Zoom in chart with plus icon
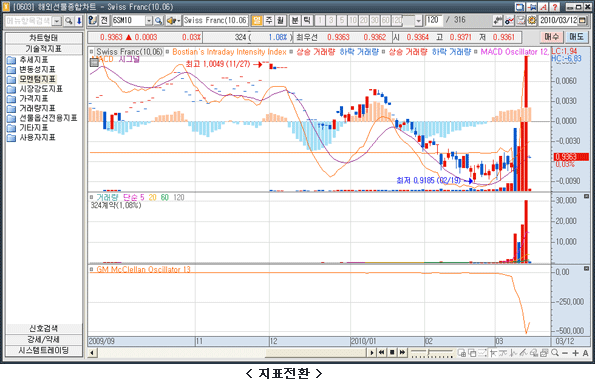 click(x=575, y=353)
